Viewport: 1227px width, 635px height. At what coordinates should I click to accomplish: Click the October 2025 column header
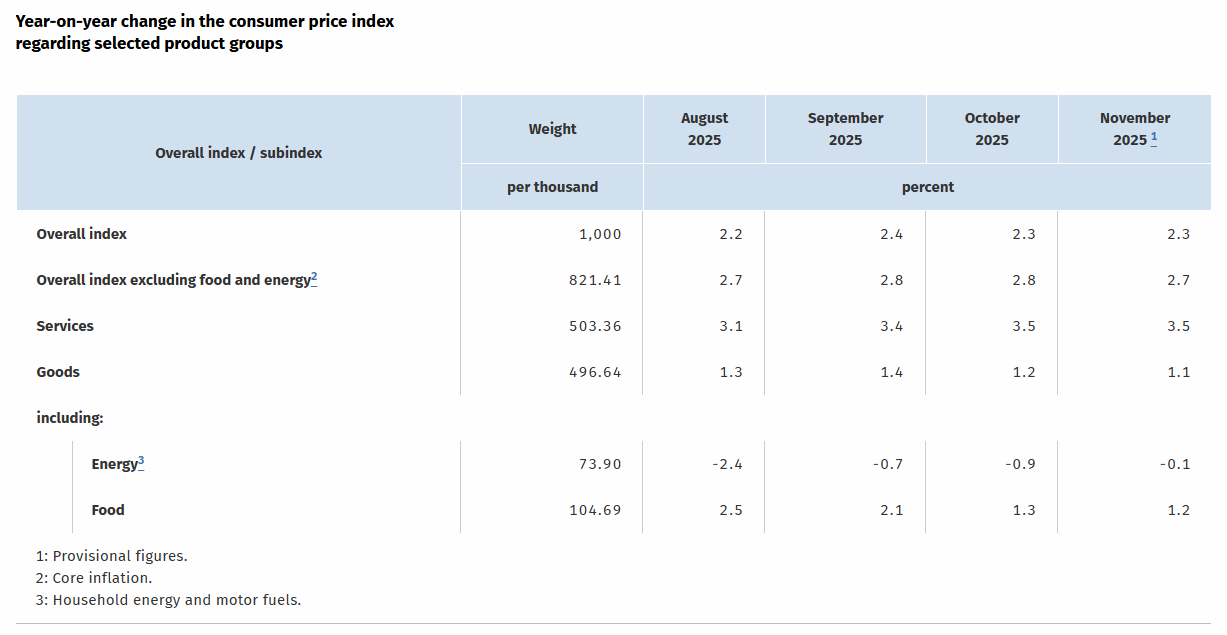click(x=991, y=129)
